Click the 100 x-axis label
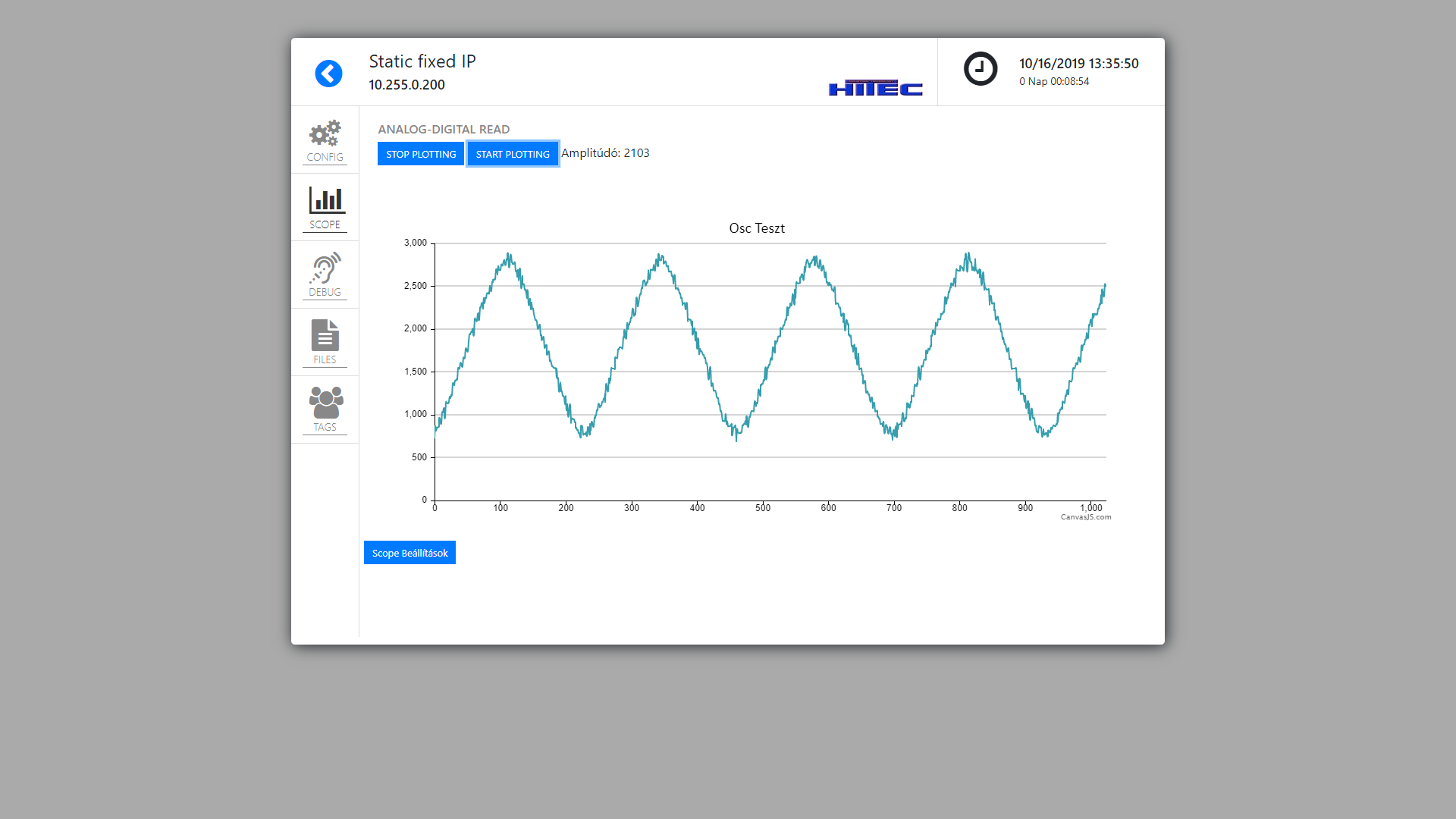The height and width of the screenshot is (819, 1456). 500,508
